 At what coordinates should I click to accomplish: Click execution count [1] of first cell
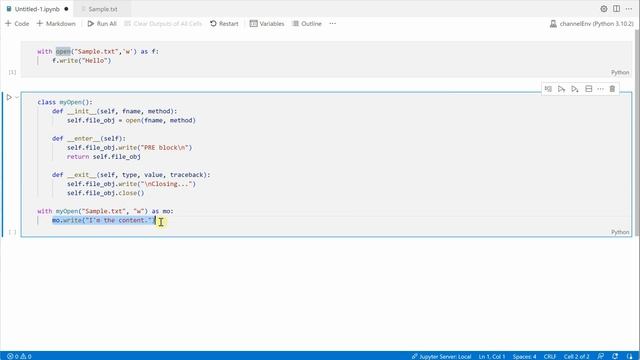[12, 72]
